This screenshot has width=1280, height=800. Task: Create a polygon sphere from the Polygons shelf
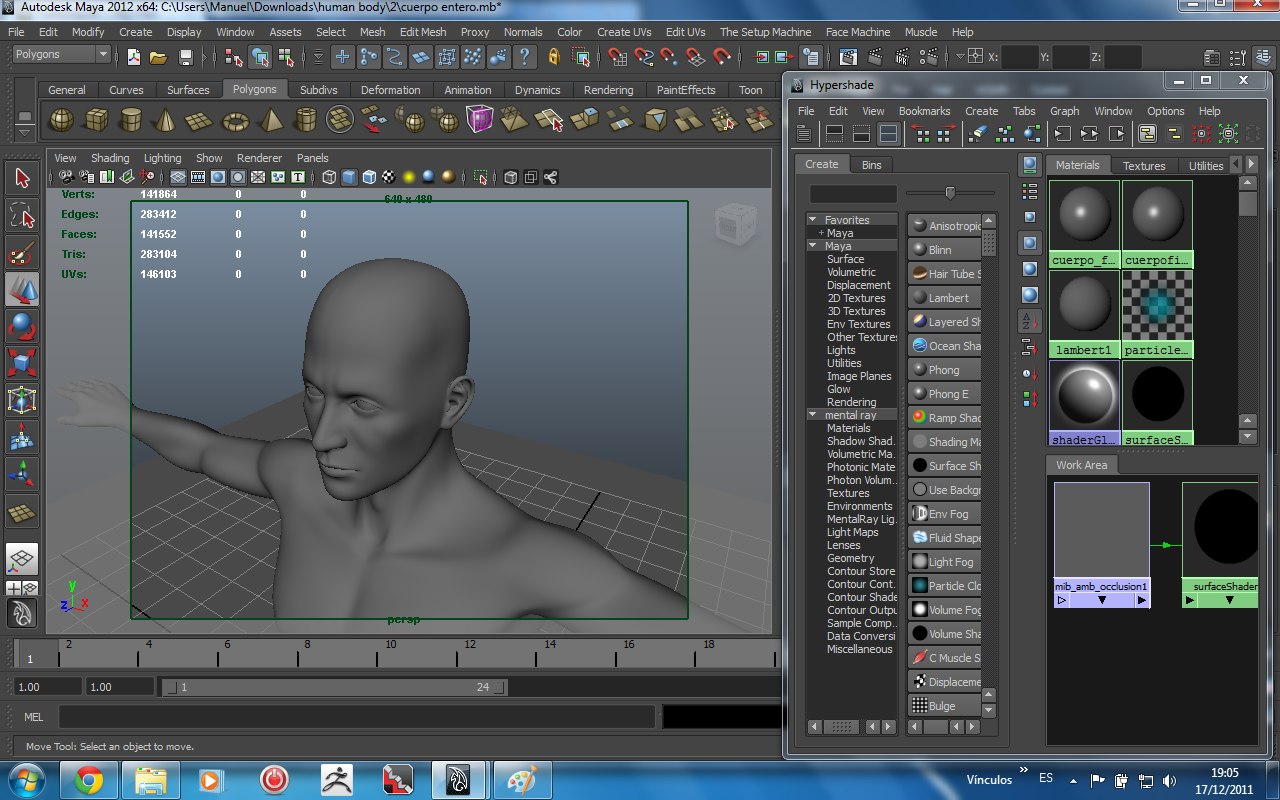pyautogui.click(x=62, y=119)
